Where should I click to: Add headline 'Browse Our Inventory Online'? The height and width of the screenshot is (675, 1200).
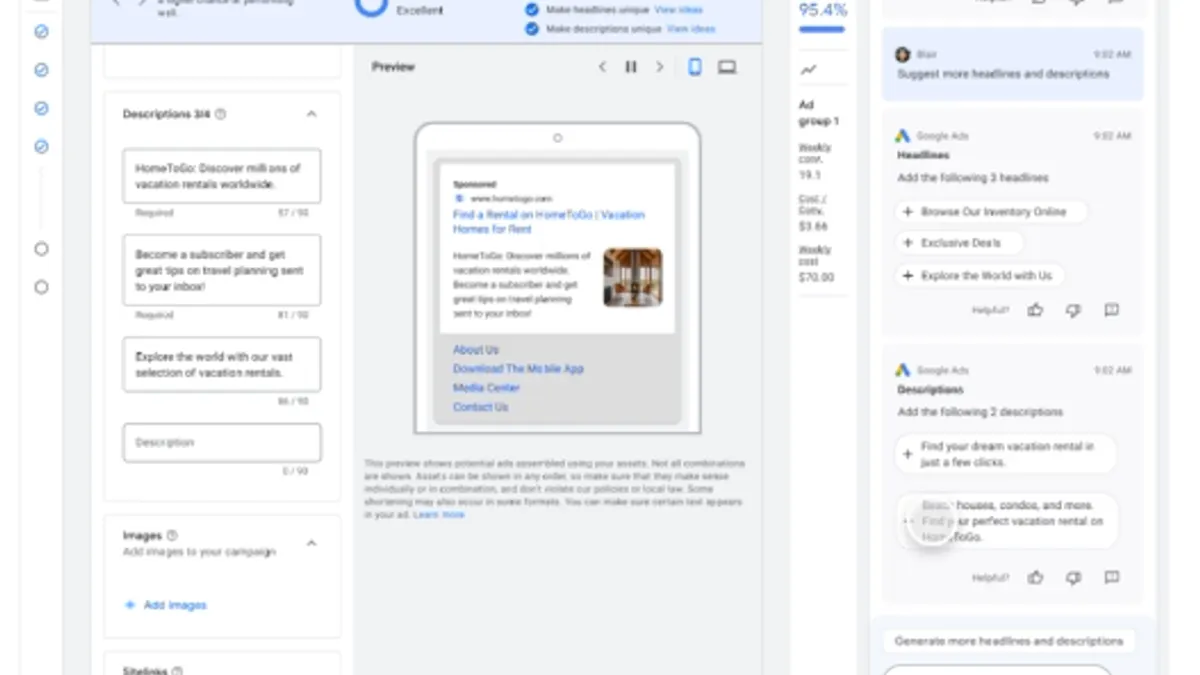tap(990, 212)
